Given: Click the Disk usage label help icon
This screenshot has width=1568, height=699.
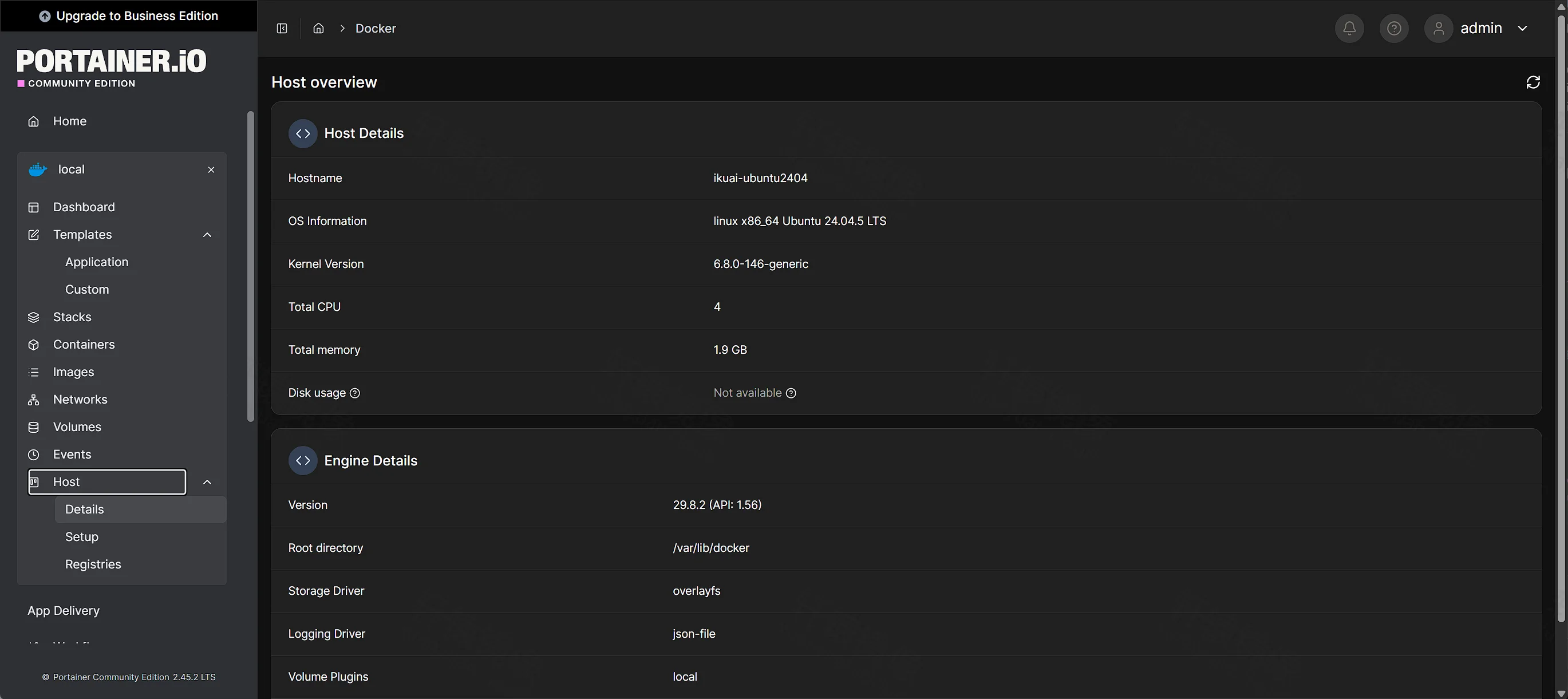Looking at the screenshot, I should (355, 393).
